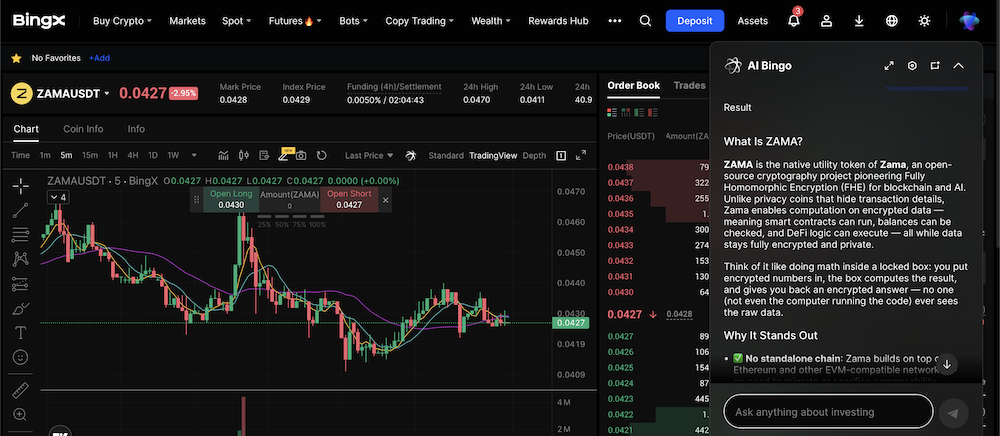Screen dimensions: 1000x436
Task: Set amount to 50% on slider
Action: coord(283,225)
